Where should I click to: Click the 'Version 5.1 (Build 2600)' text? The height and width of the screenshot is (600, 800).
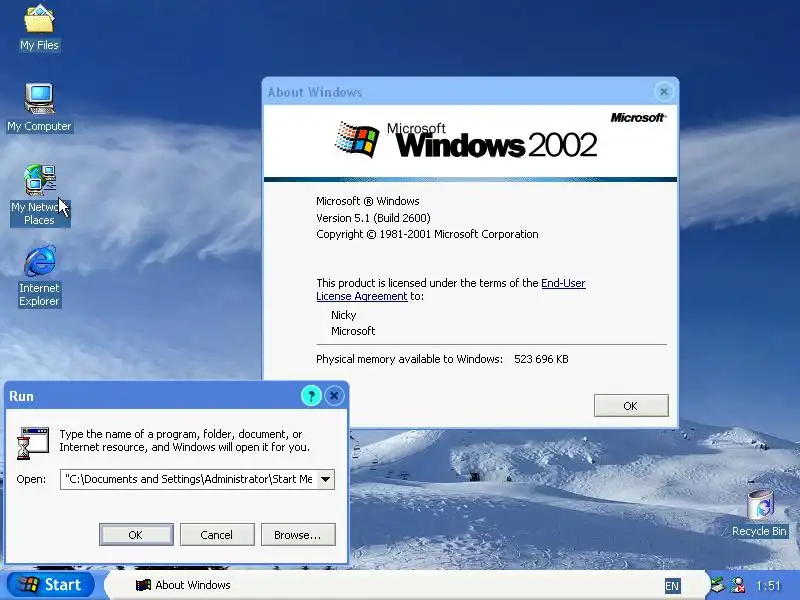(x=373, y=218)
